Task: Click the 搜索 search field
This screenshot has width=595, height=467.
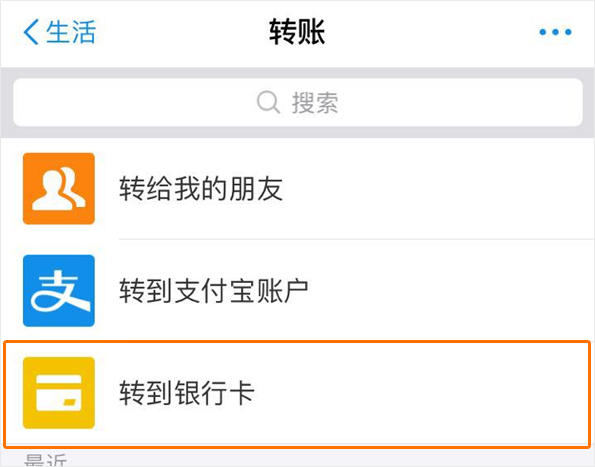Action: [x=298, y=102]
